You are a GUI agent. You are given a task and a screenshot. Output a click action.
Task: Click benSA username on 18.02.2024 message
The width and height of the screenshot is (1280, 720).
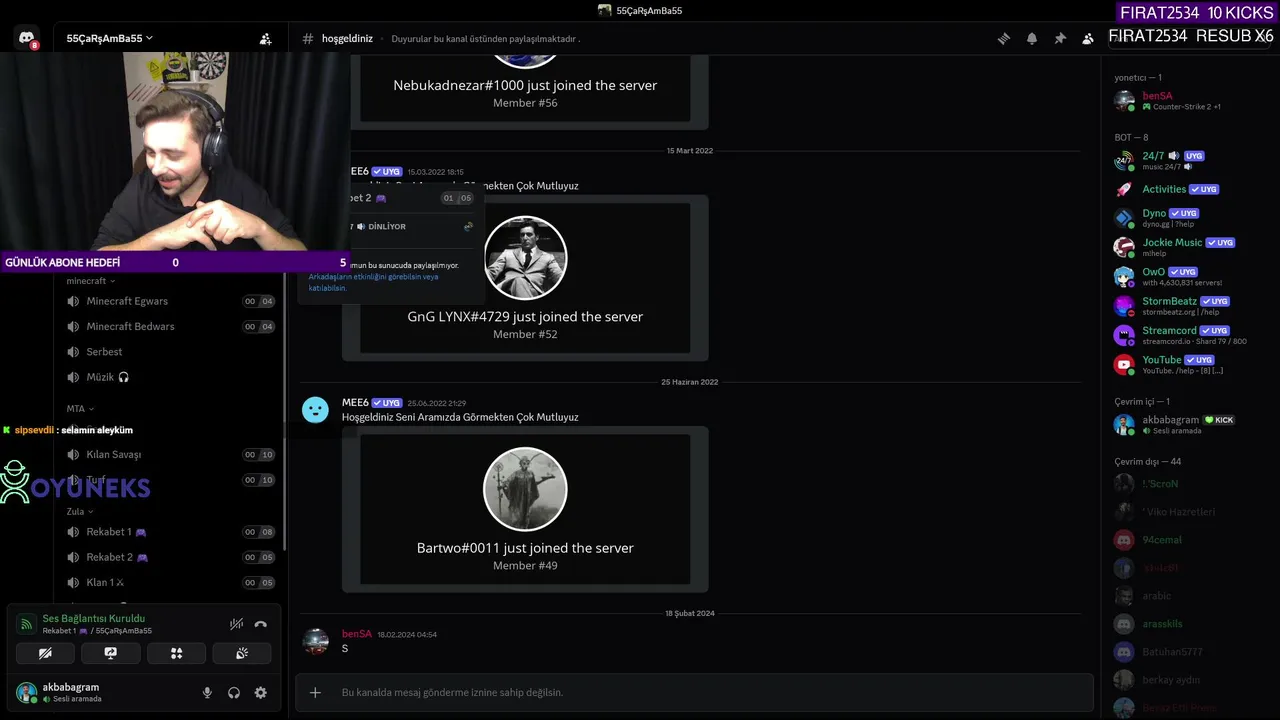[357, 634]
